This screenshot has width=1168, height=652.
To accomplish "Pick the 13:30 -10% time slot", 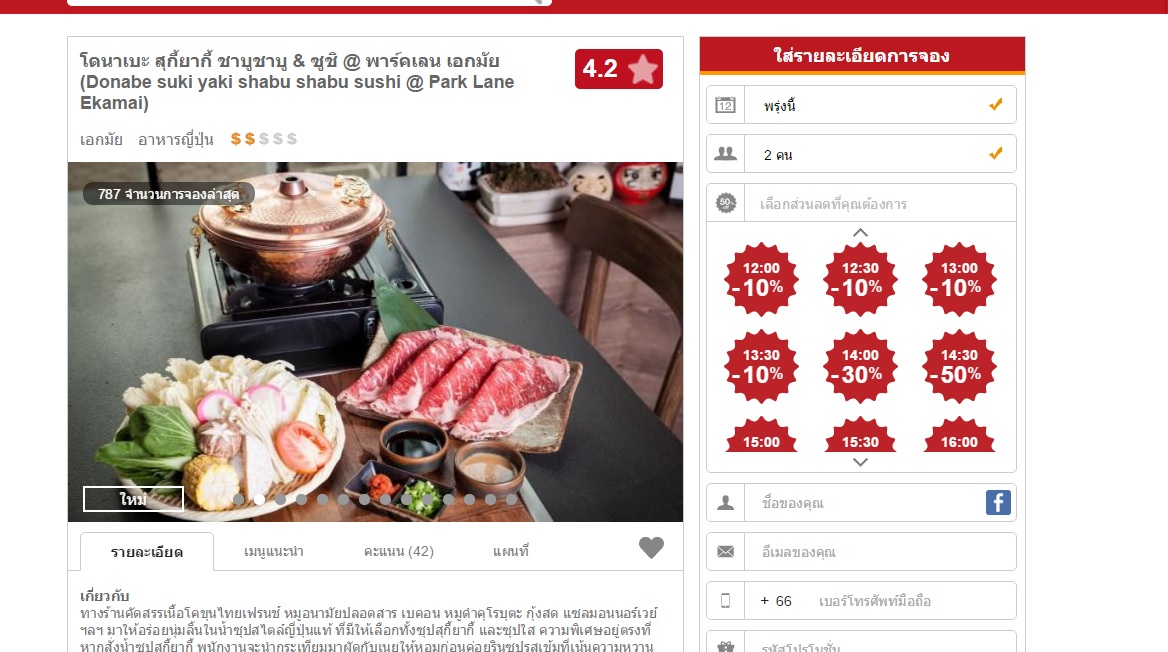I will pyautogui.click(x=761, y=366).
